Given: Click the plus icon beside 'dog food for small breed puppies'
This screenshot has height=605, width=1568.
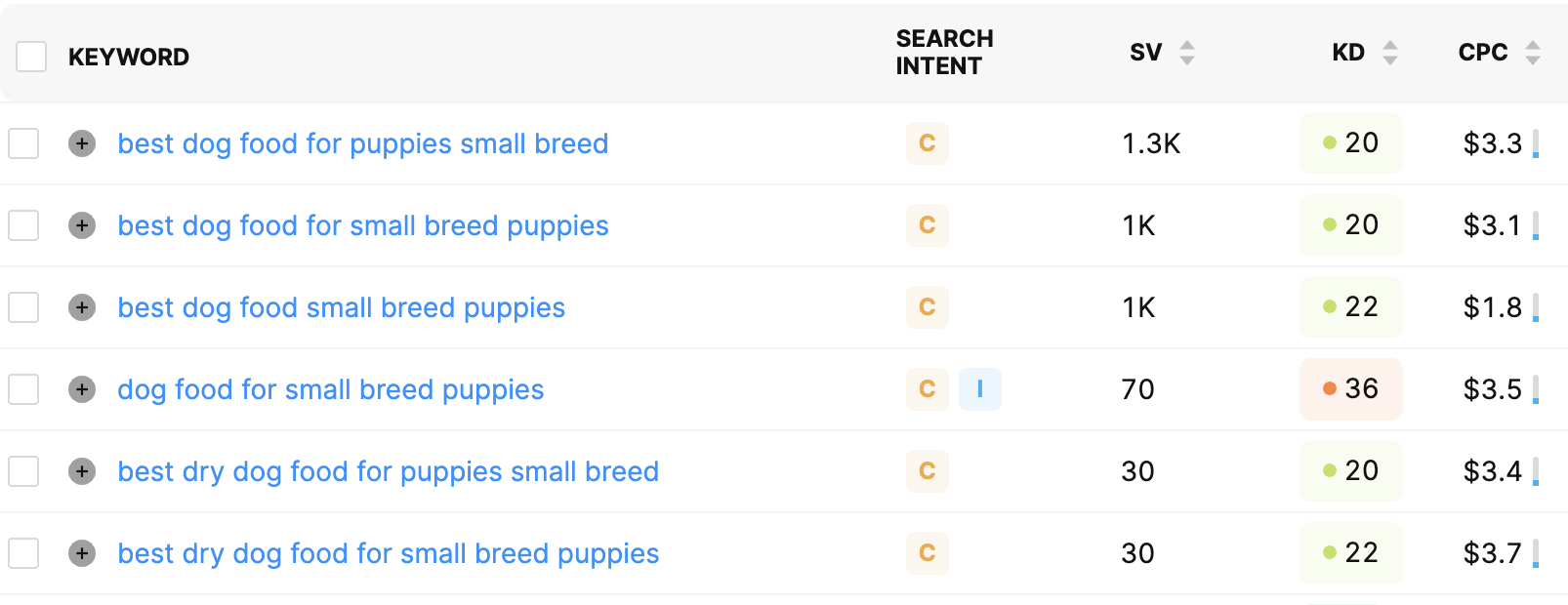Looking at the screenshot, I should pyautogui.click(x=81, y=389).
